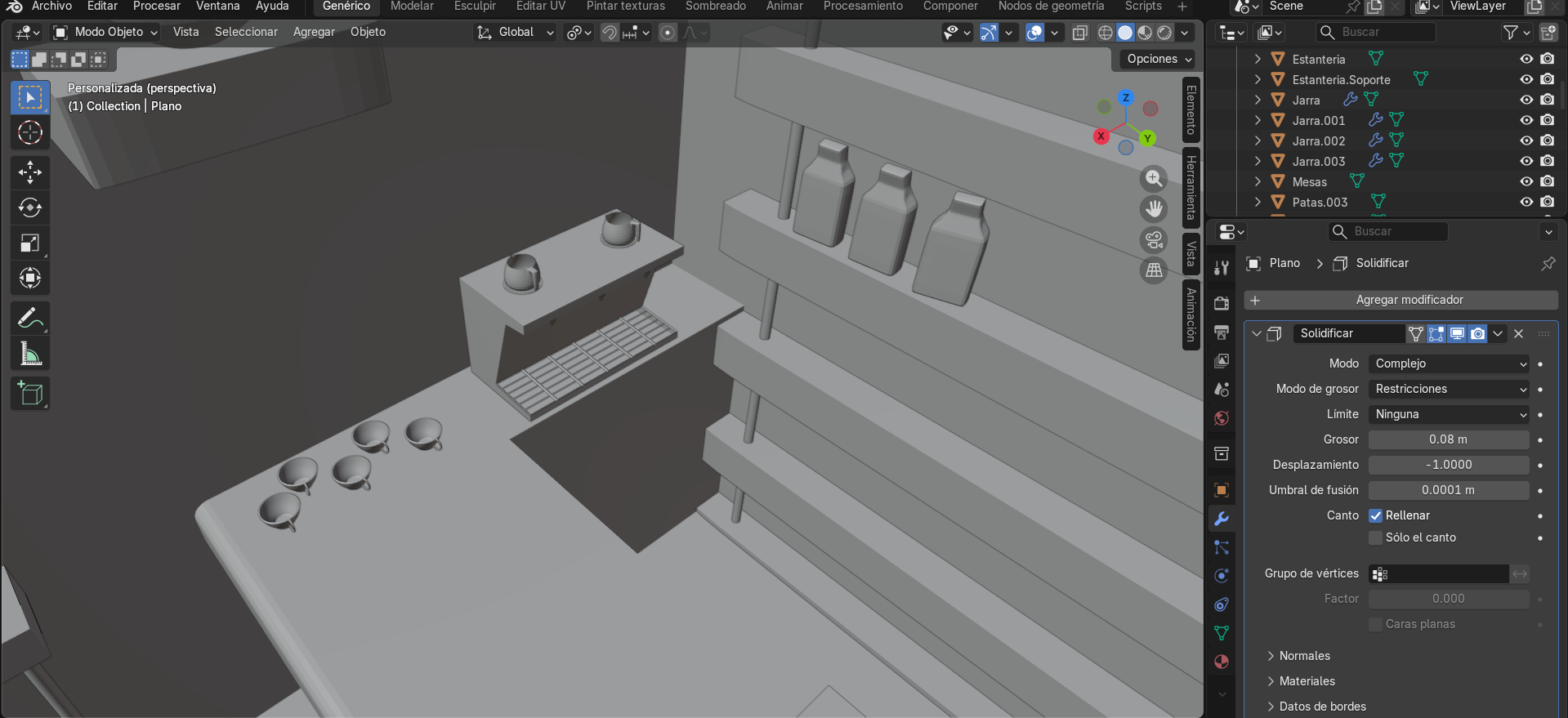Hide the Mesas object via eye icon
Viewport: 1568px width, 718px height.
(1526, 181)
